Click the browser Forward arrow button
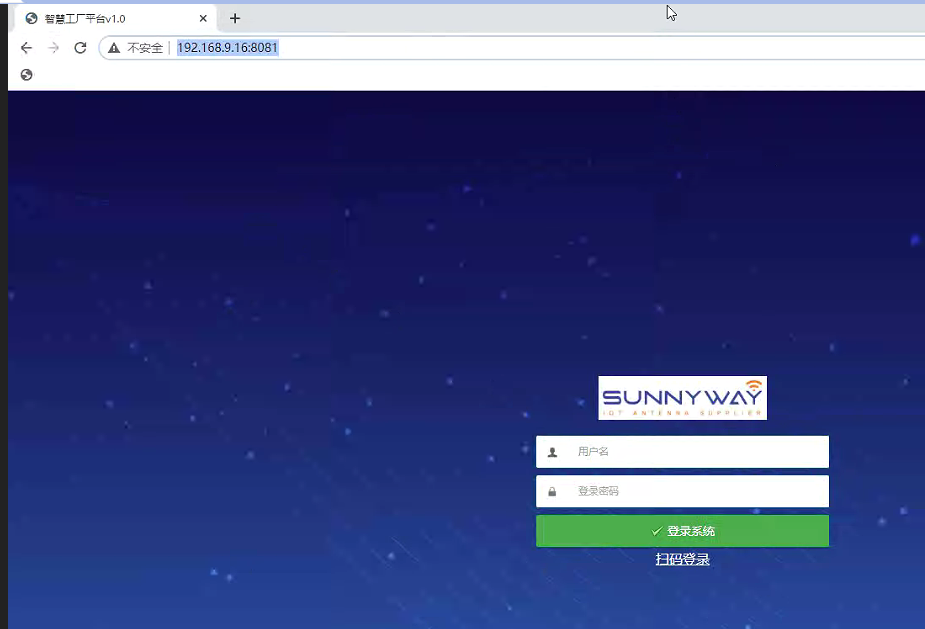This screenshot has width=925, height=629. coord(54,48)
